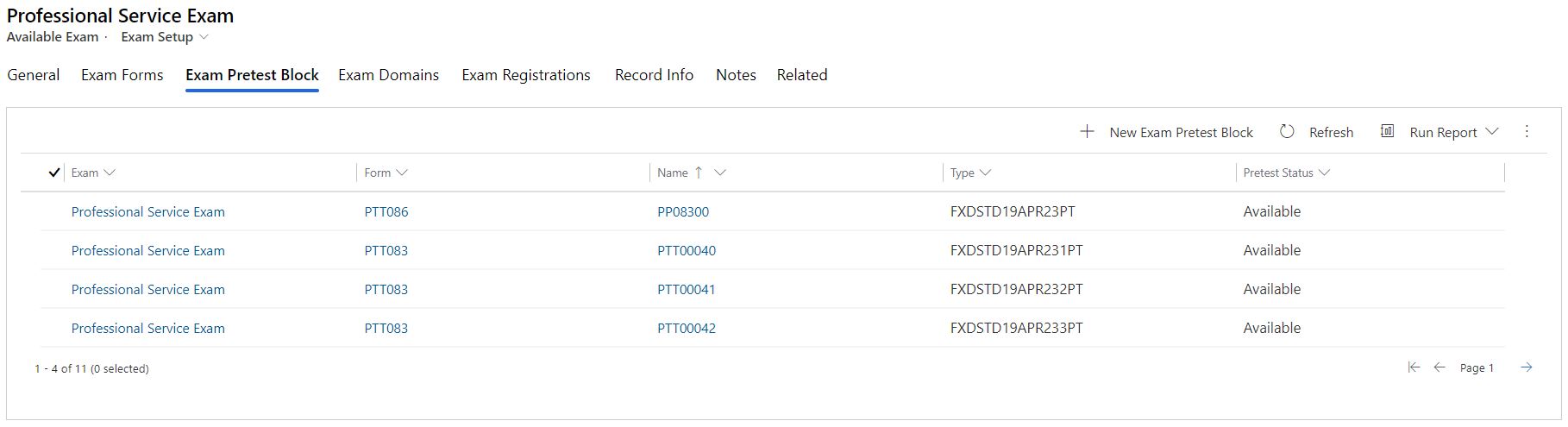Open the Pretest Status column filter dropdown
The image size is (1568, 427).
(x=1325, y=173)
